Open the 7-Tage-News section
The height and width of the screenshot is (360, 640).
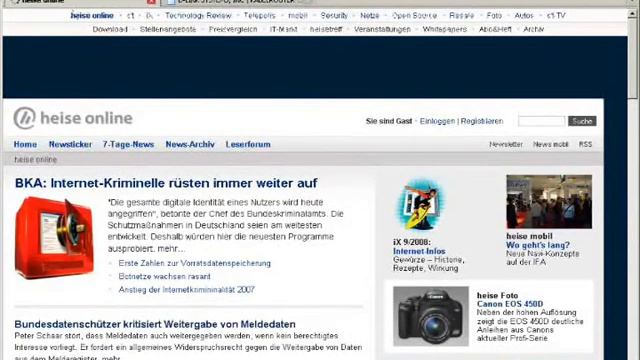click(x=128, y=144)
